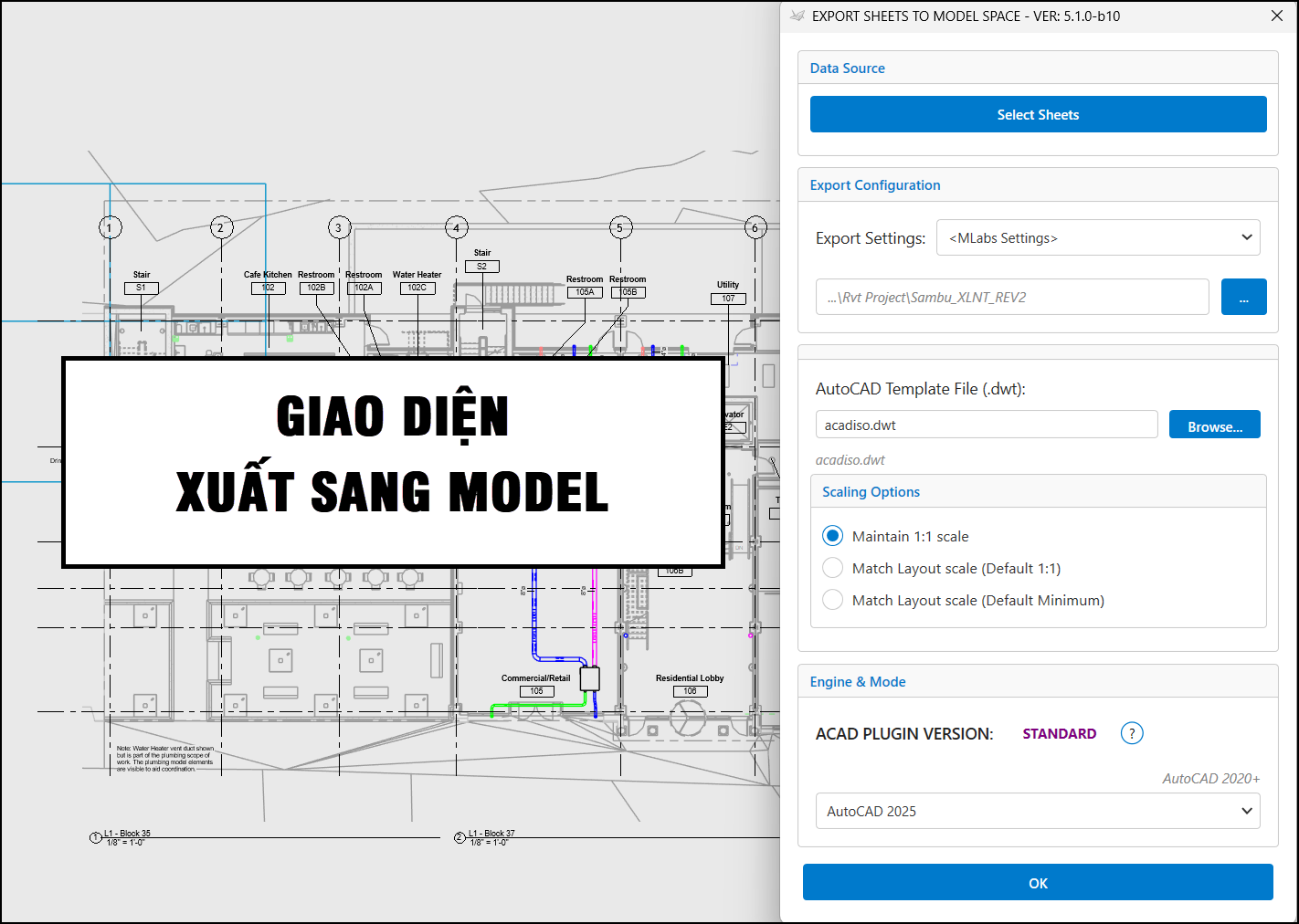This screenshot has width=1299, height=924.
Task: Select grid bubble 3 on the floor plan
Action: tap(339, 227)
